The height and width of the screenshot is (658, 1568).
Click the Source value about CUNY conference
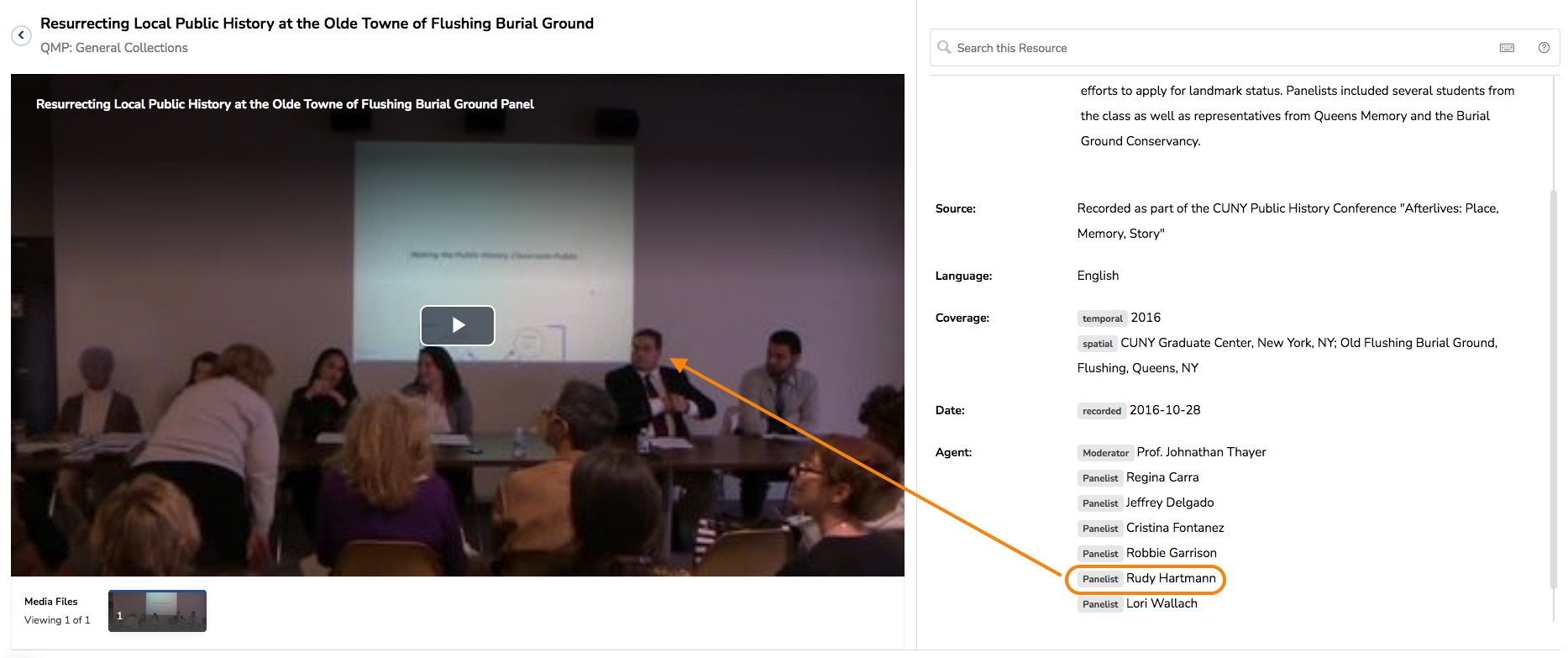click(1287, 221)
